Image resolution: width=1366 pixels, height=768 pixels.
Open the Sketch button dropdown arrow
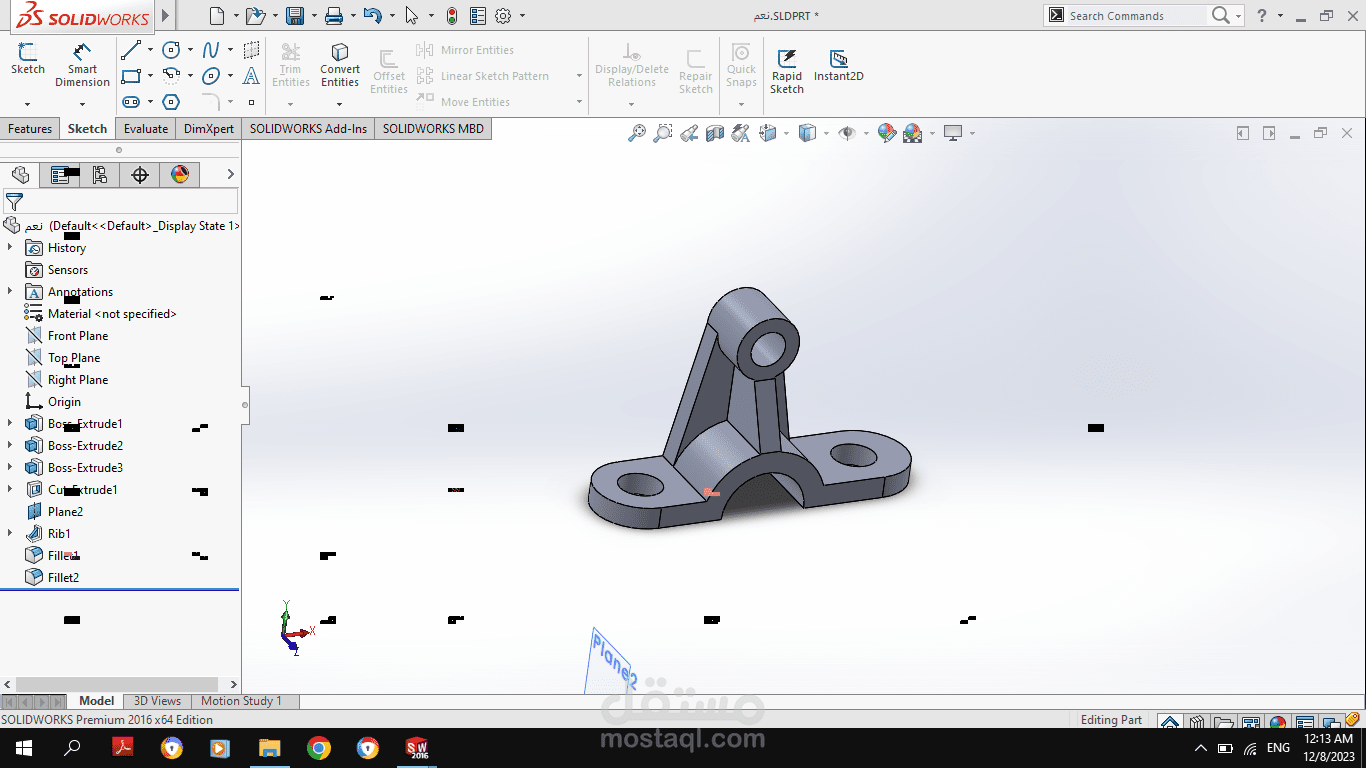(x=28, y=103)
